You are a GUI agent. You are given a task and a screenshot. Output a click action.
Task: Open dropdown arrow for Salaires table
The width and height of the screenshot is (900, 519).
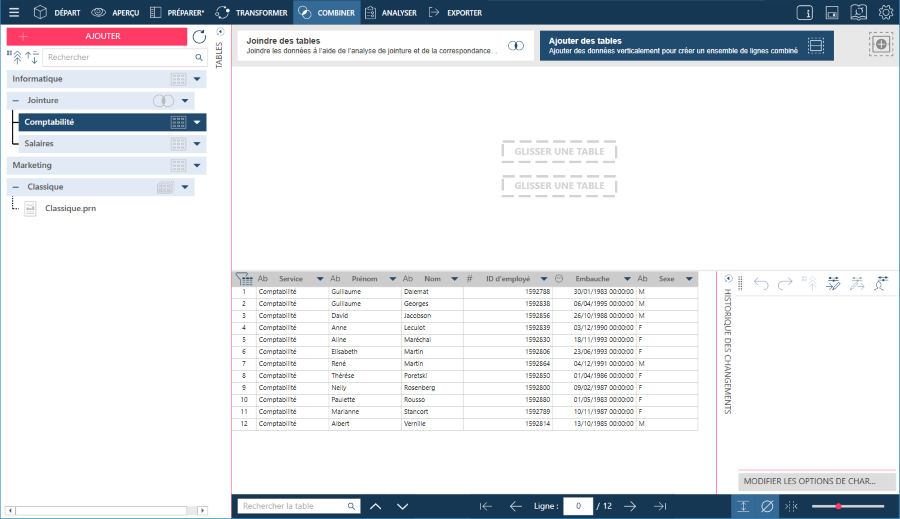pos(197,144)
